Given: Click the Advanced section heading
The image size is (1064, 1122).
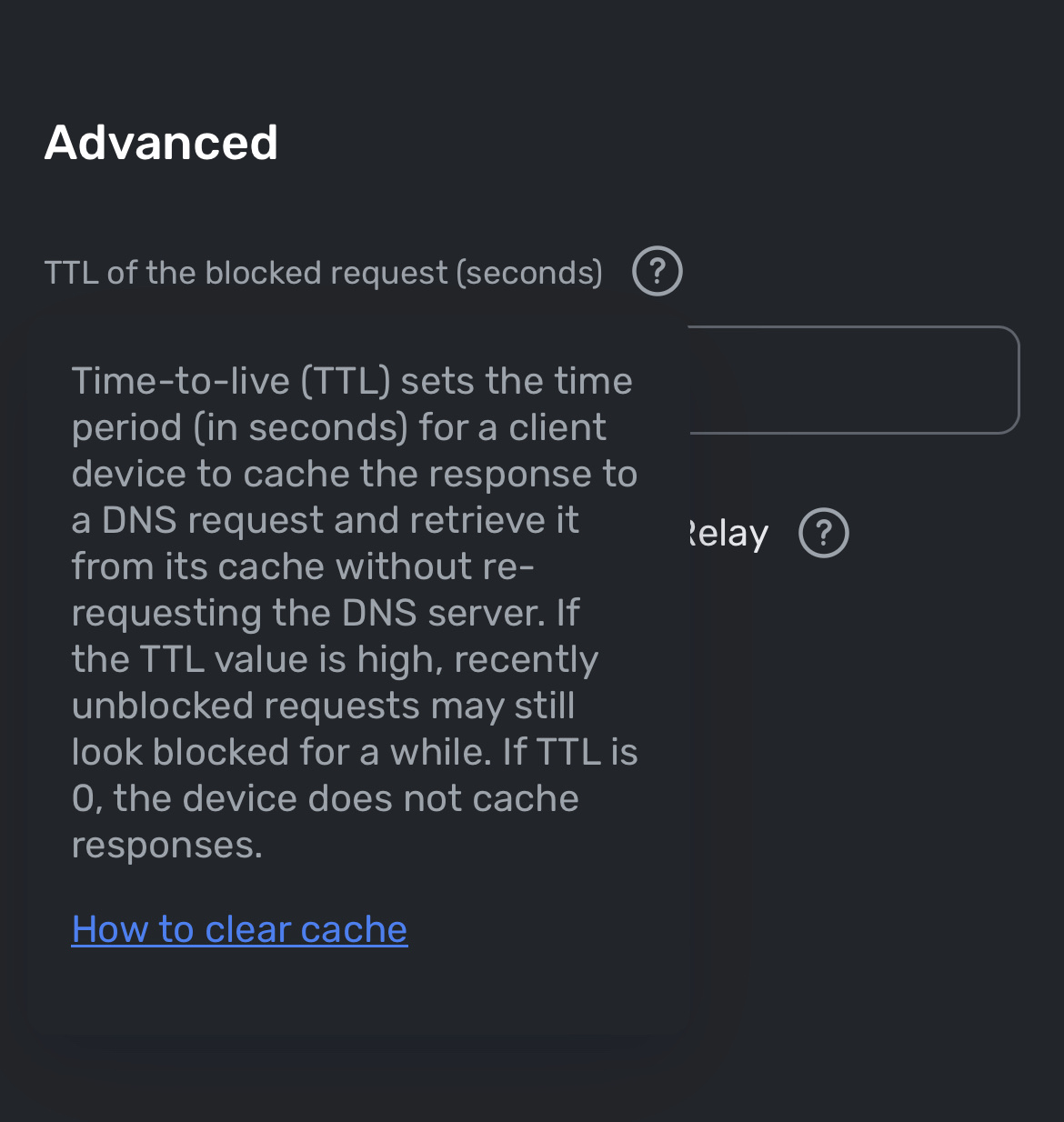Looking at the screenshot, I should 162,143.
